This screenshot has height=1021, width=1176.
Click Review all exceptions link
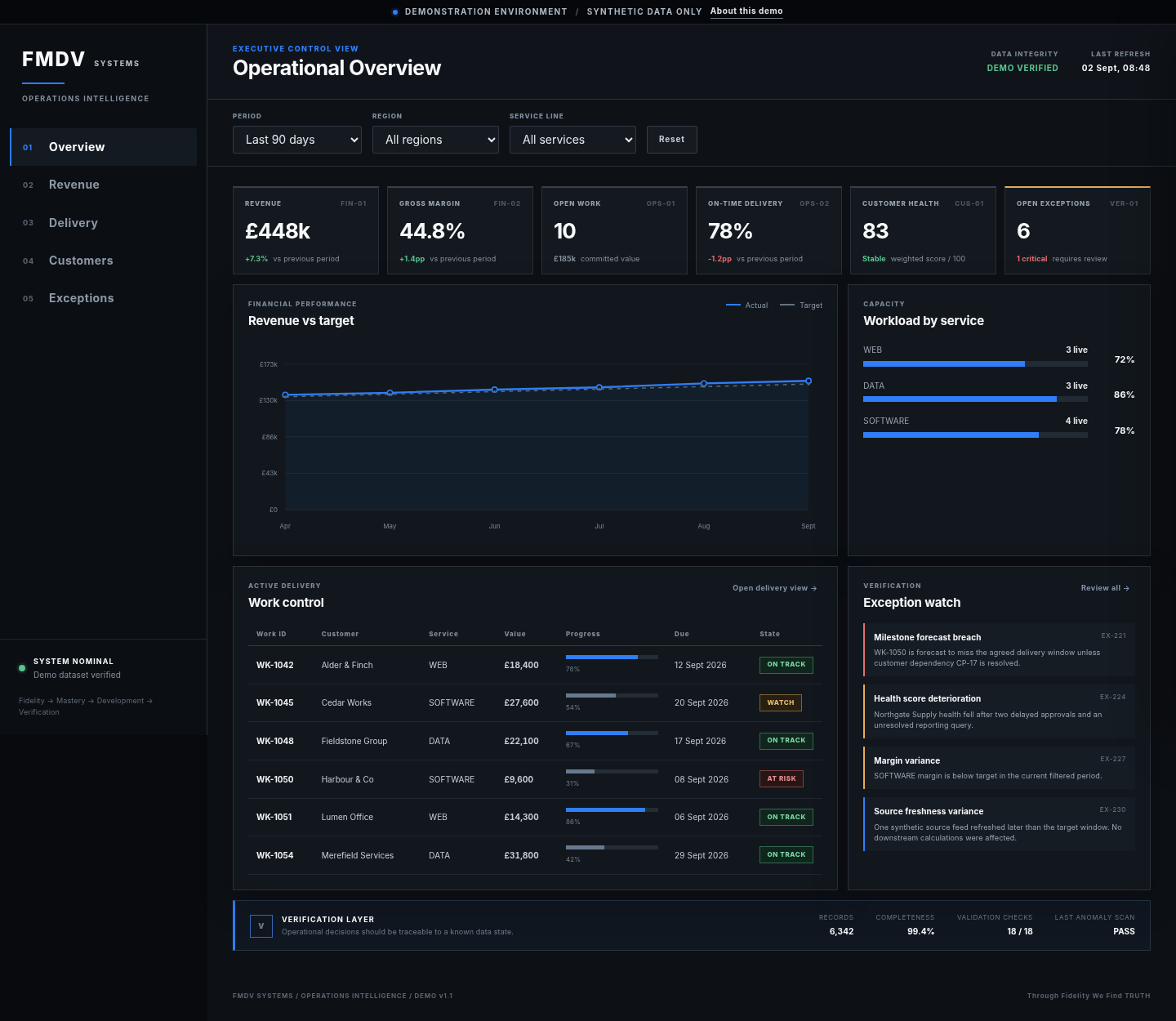[1105, 588]
